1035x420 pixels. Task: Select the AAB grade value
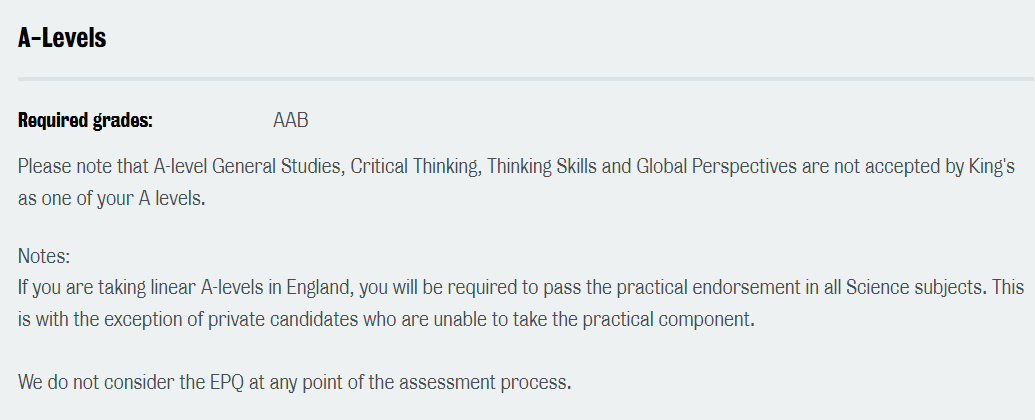tap(290, 120)
